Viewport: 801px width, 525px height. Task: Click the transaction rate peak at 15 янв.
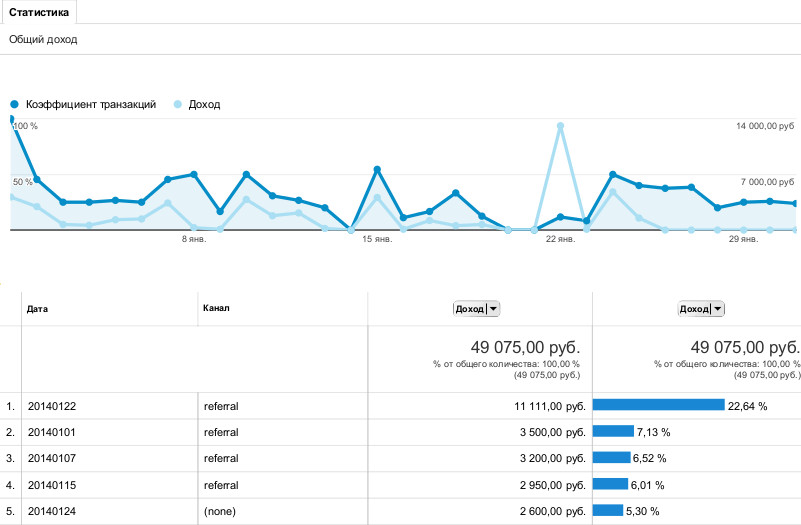pos(377,170)
